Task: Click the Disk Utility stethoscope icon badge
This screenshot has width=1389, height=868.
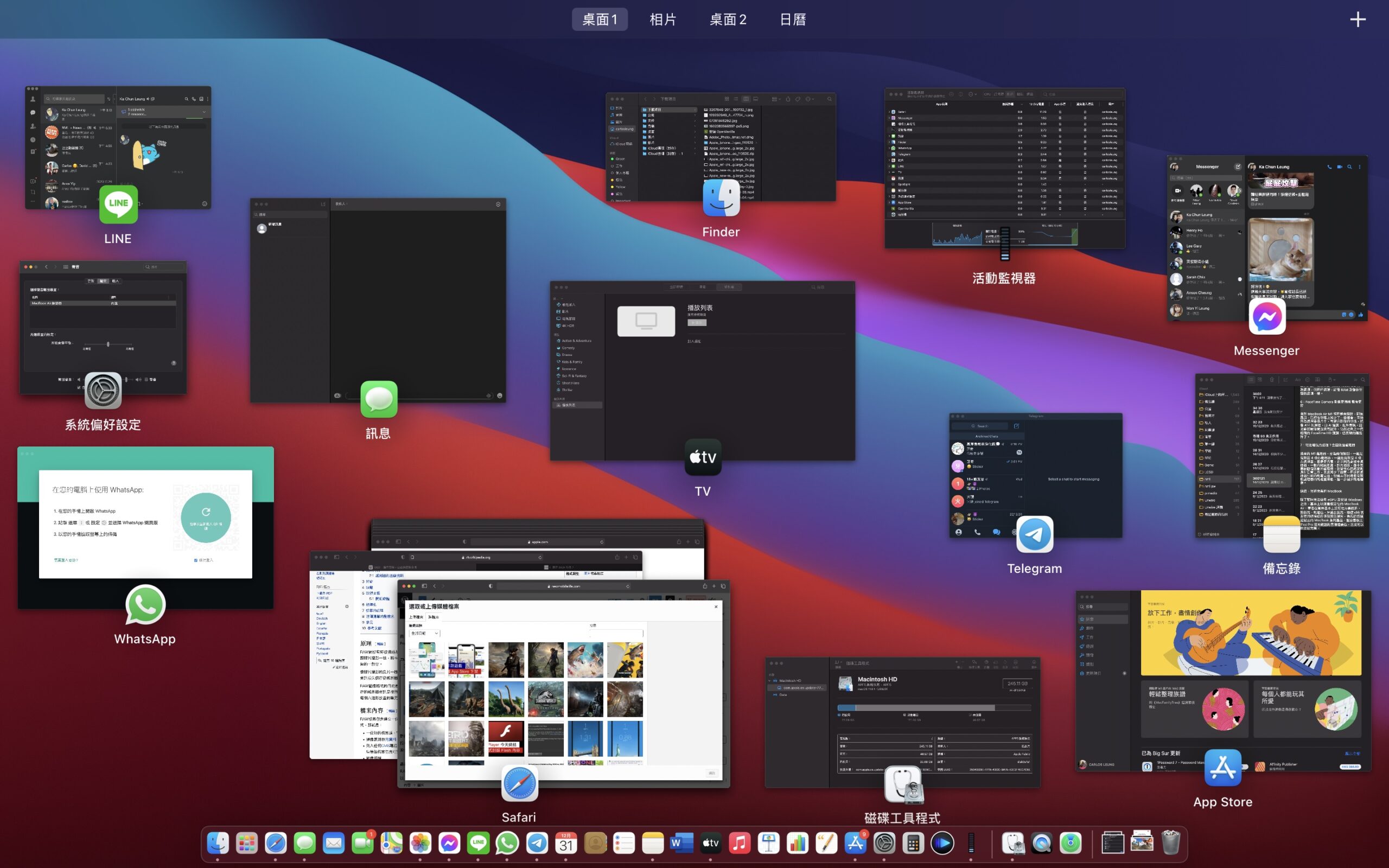Action: 903,786
